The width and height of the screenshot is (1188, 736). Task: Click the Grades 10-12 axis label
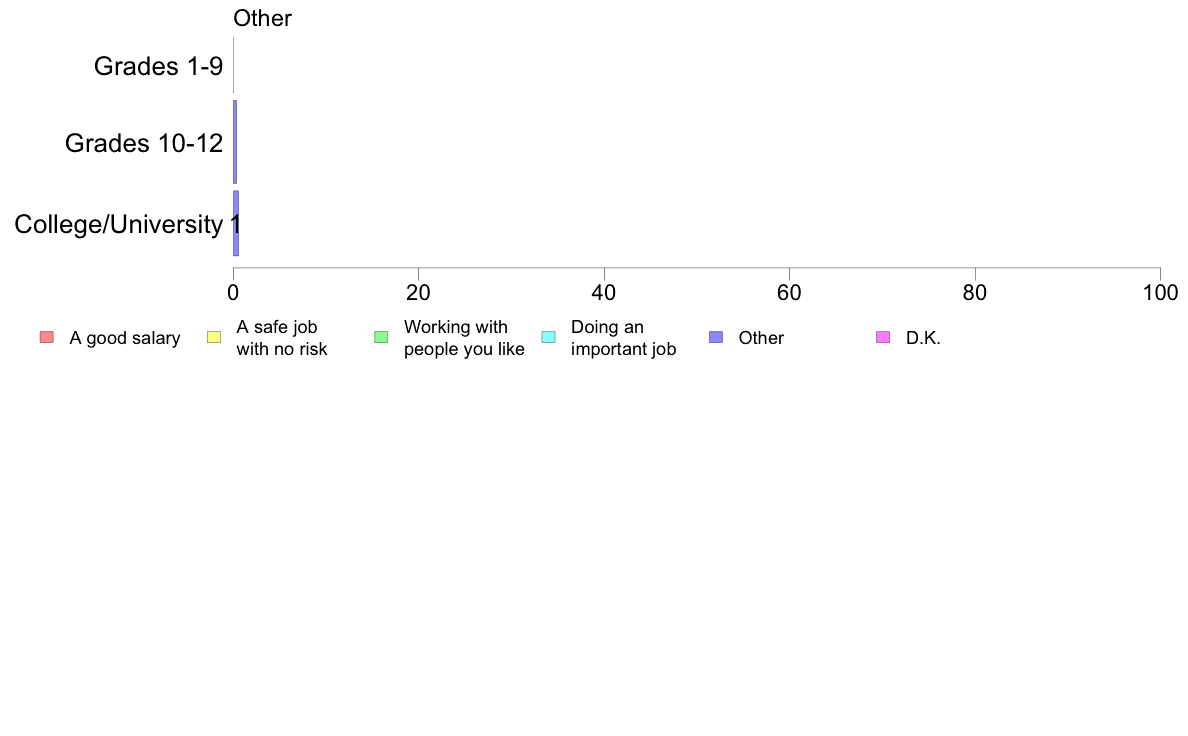pyautogui.click(x=144, y=143)
